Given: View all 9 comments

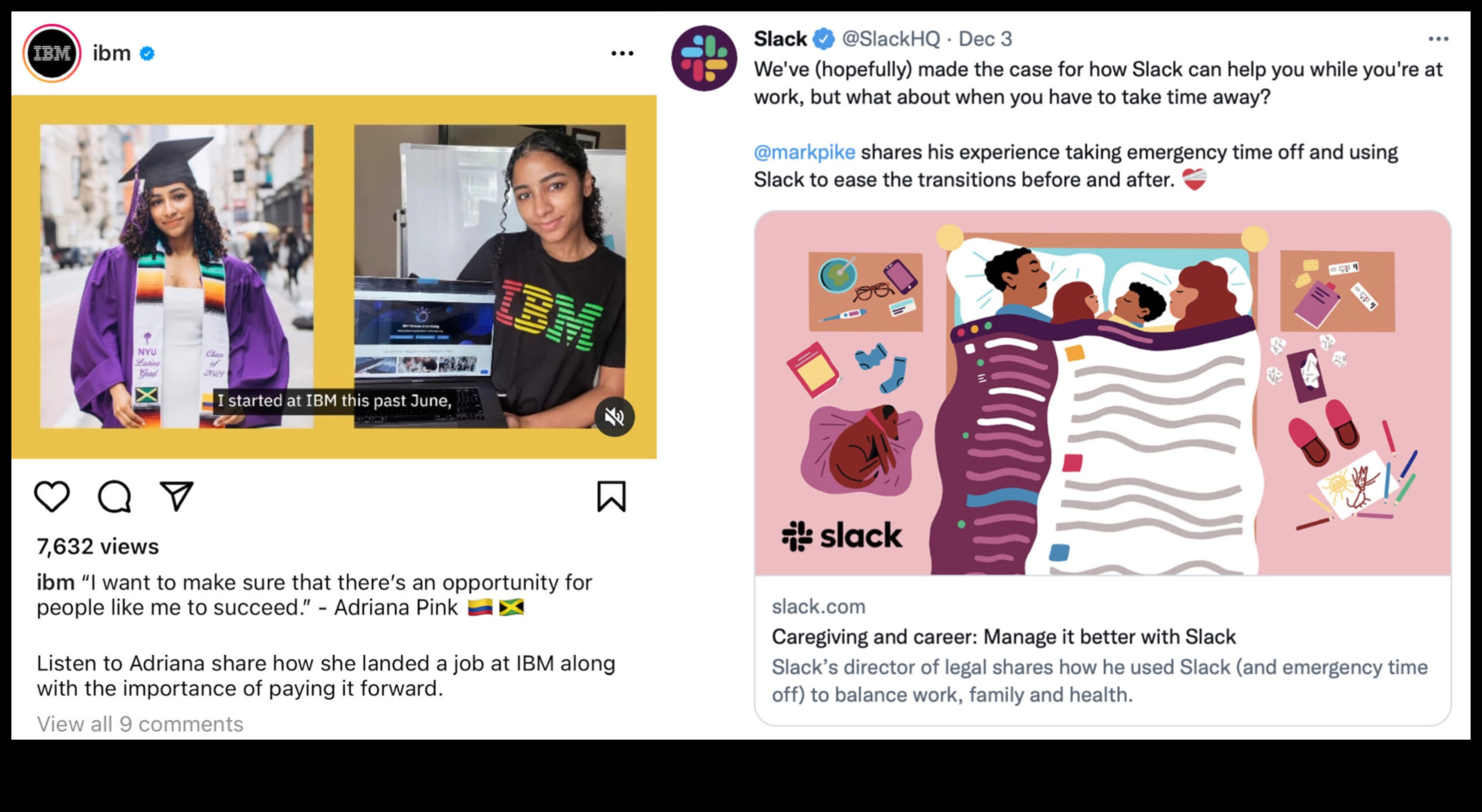Looking at the screenshot, I should point(140,724).
